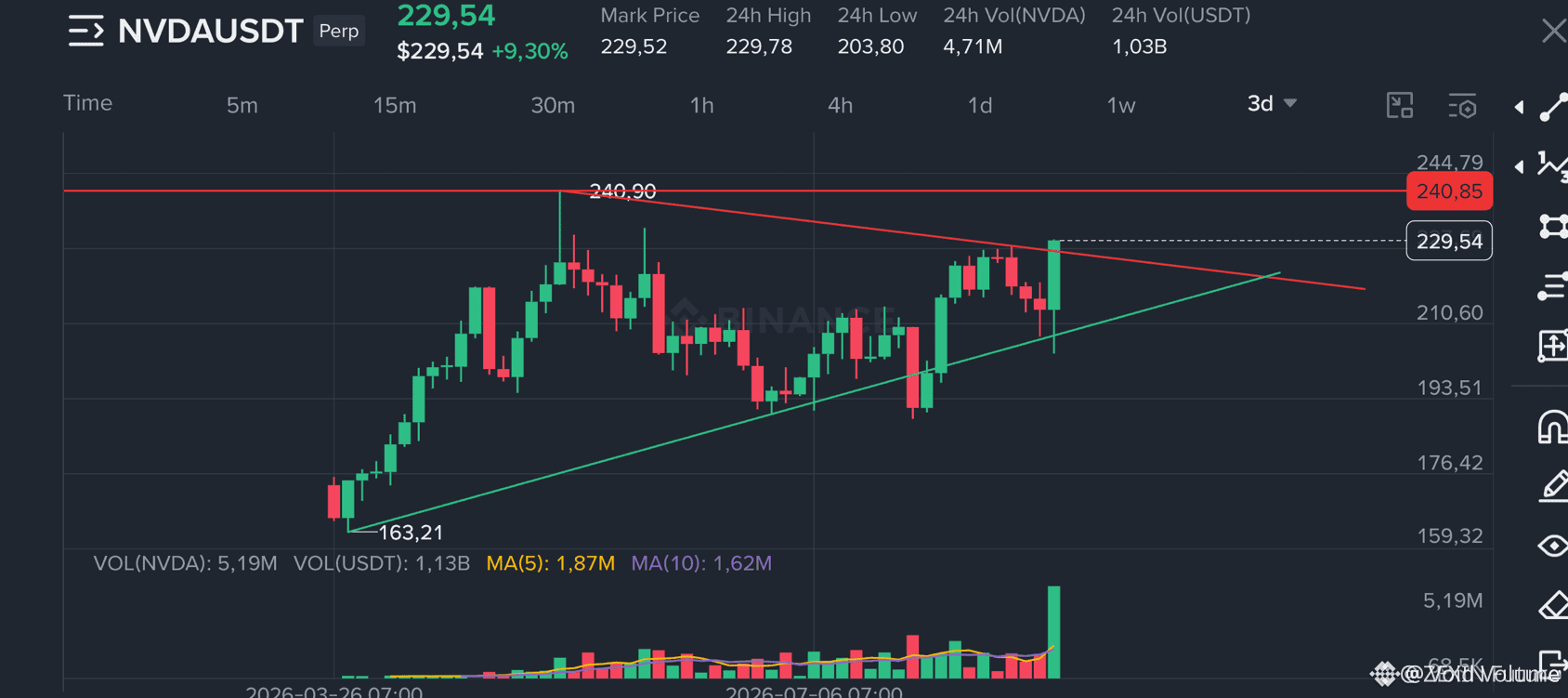Screen dimensions: 1568x698
Task: Click the 163,21 low marker text
Action: pos(411,533)
